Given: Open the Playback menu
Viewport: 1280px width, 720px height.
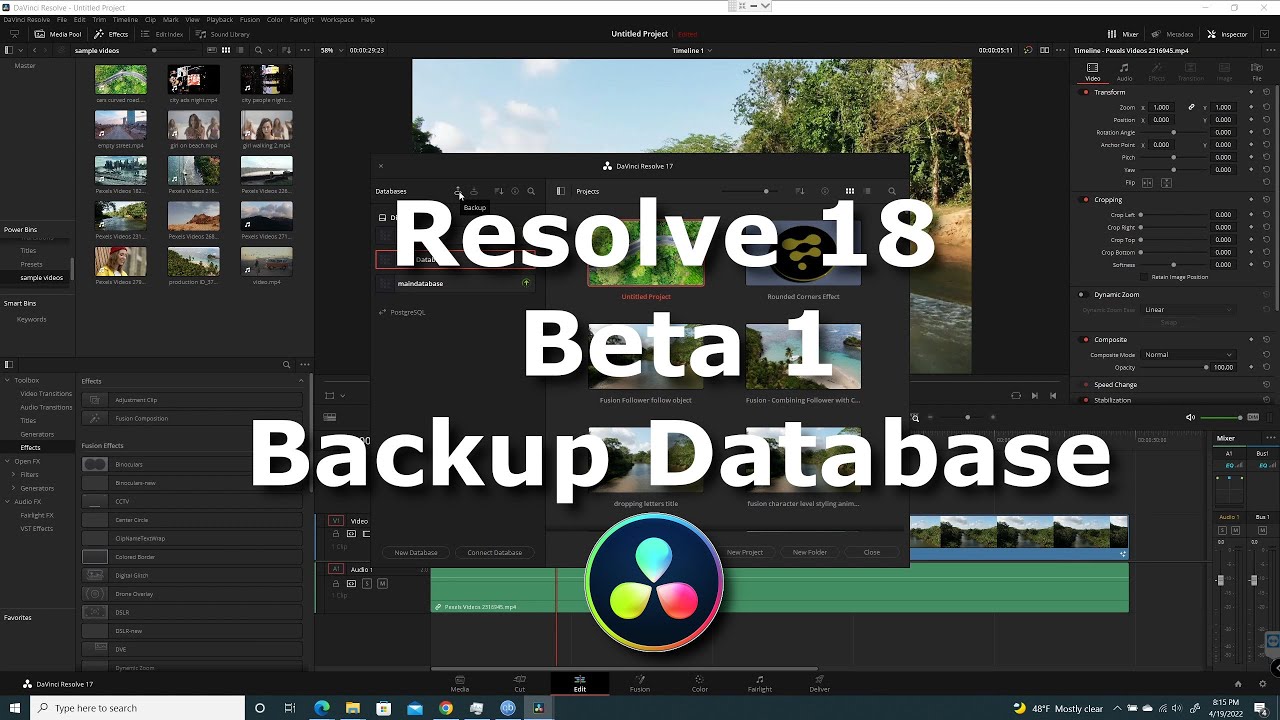Looking at the screenshot, I should pyautogui.click(x=219, y=19).
